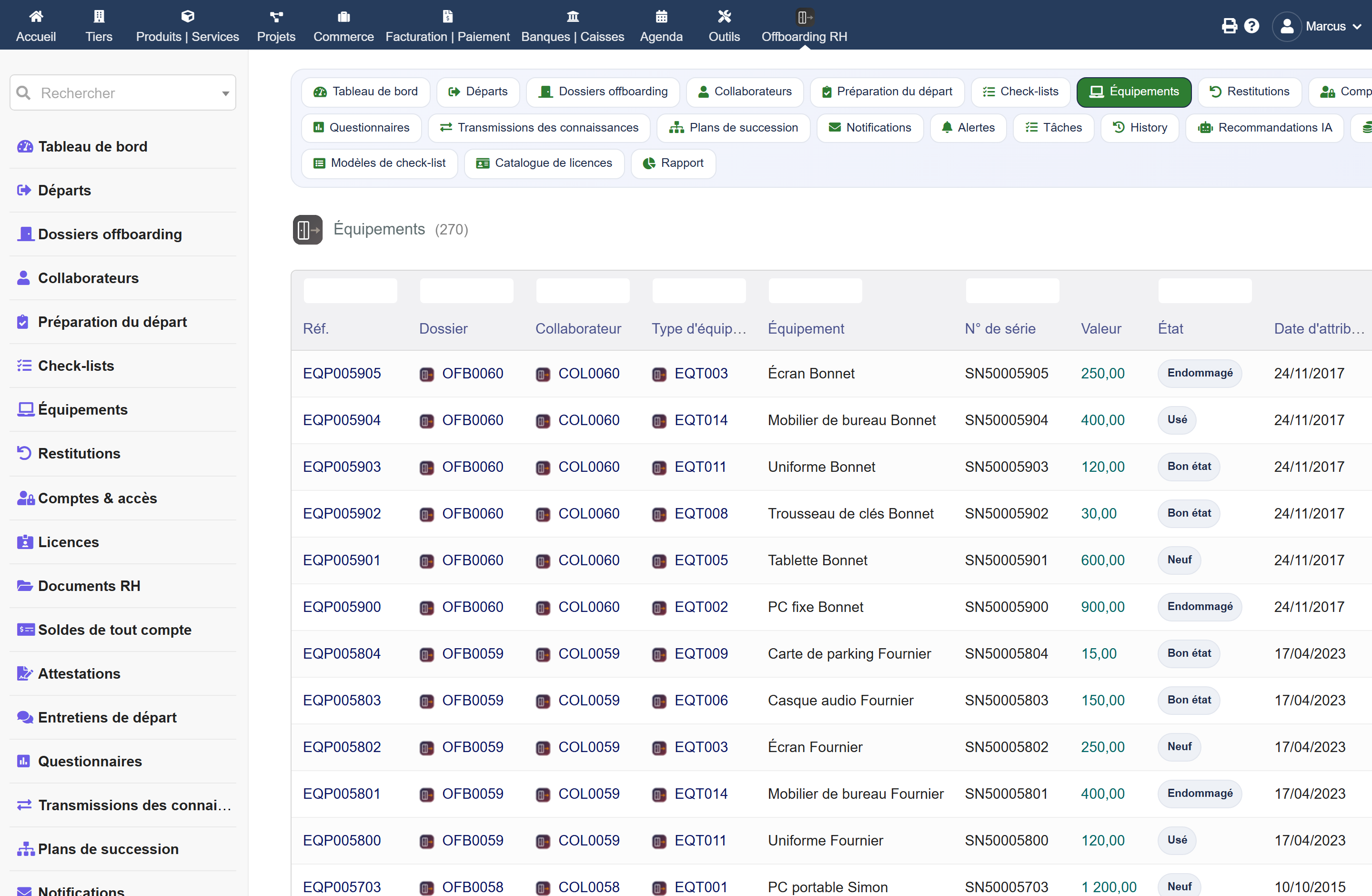
Task: Open the Notifications tab
Action: click(870, 127)
